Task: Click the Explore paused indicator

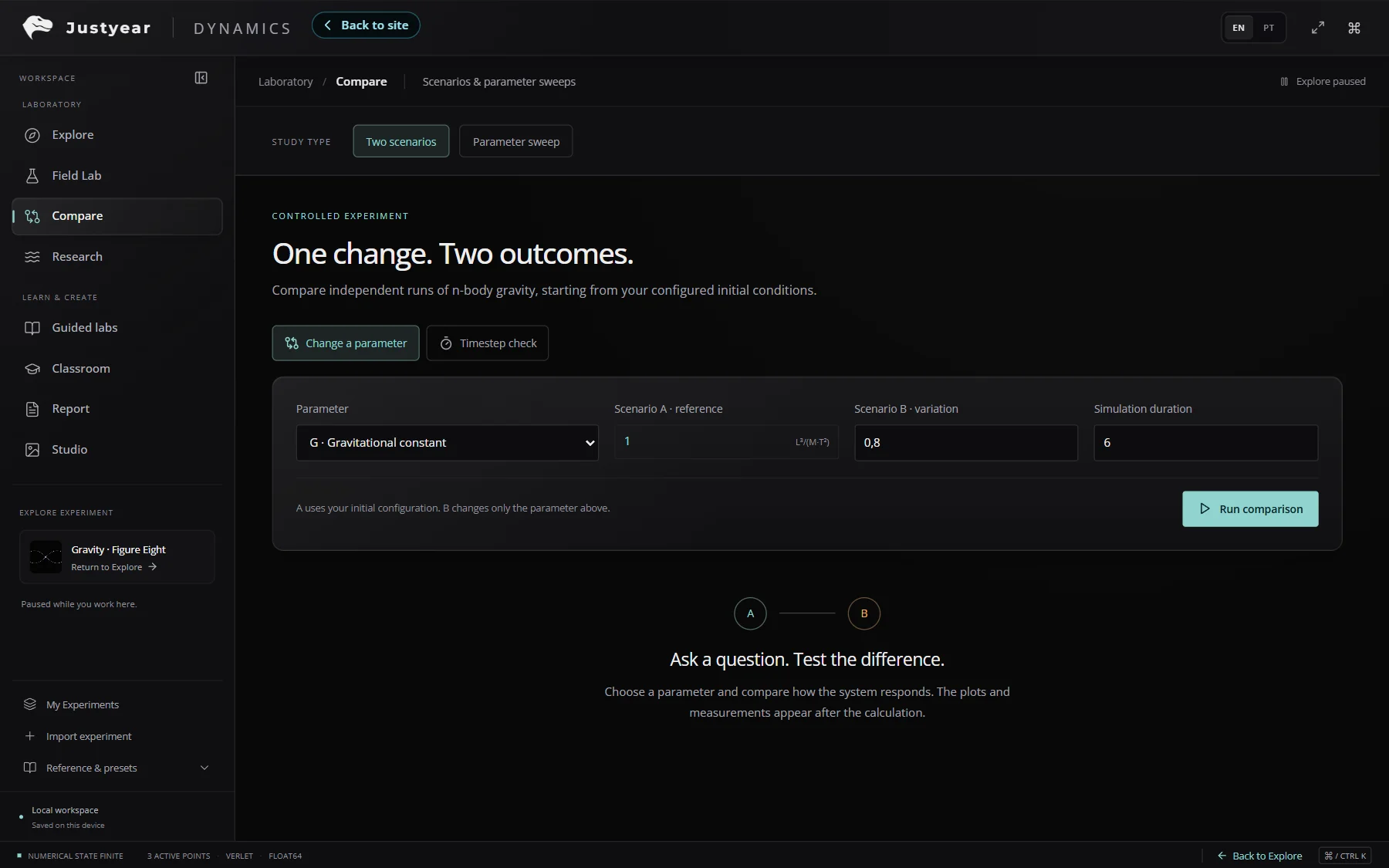Action: (x=1323, y=82)
